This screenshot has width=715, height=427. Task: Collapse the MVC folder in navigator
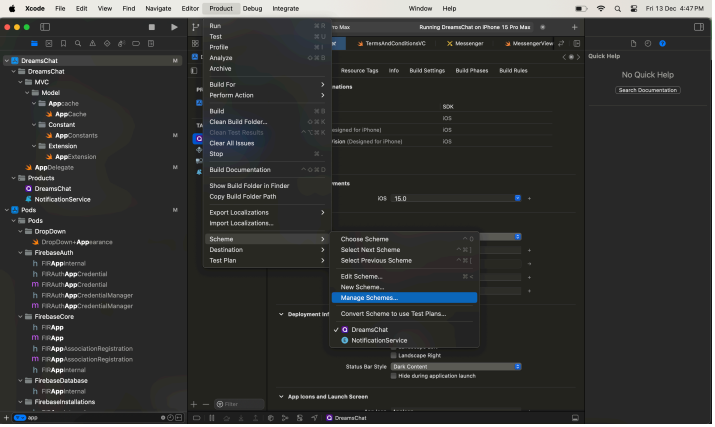coord(21,82)
